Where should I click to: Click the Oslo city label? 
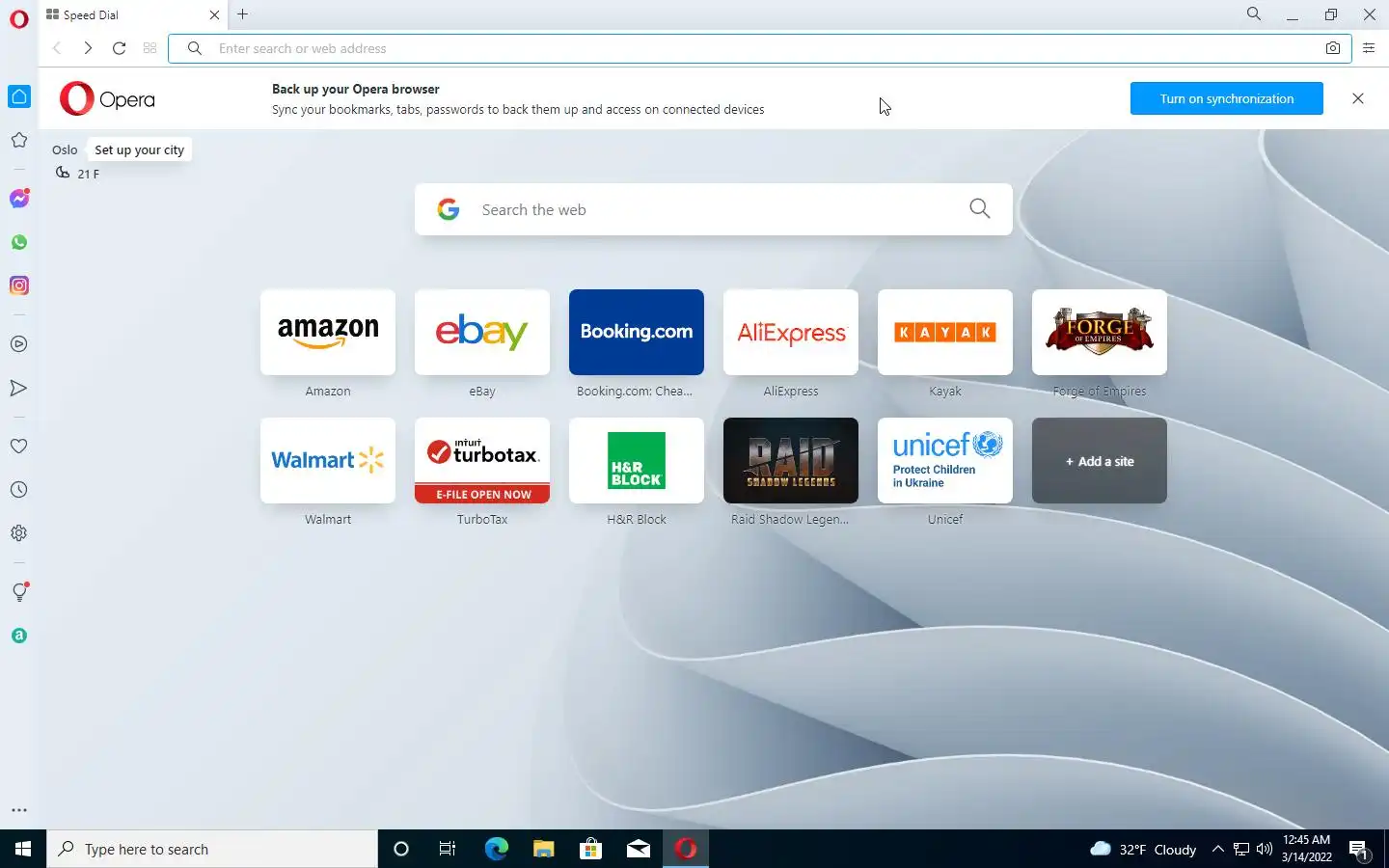[x=65, y=149]
